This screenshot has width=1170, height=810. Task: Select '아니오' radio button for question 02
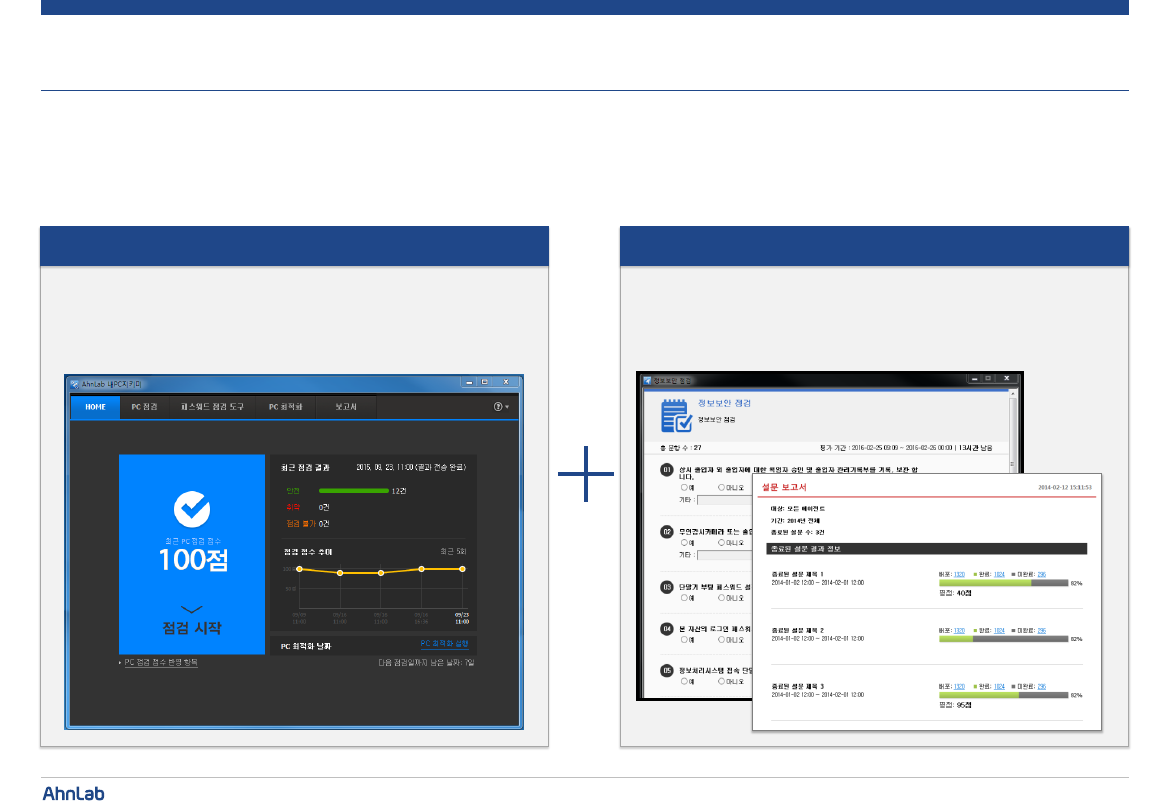[721, 543]
